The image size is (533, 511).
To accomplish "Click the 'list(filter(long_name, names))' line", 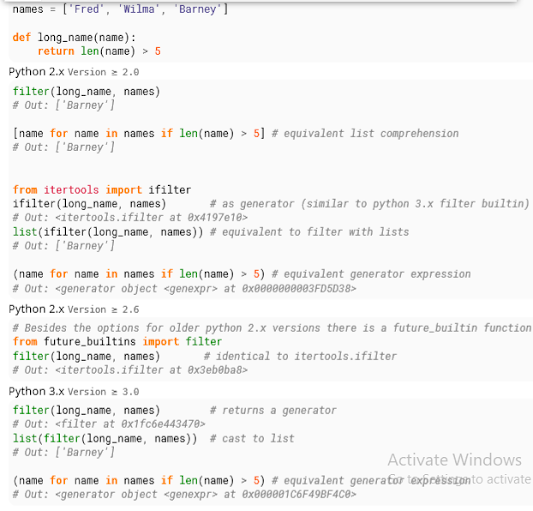I will (x=105, y=439).
